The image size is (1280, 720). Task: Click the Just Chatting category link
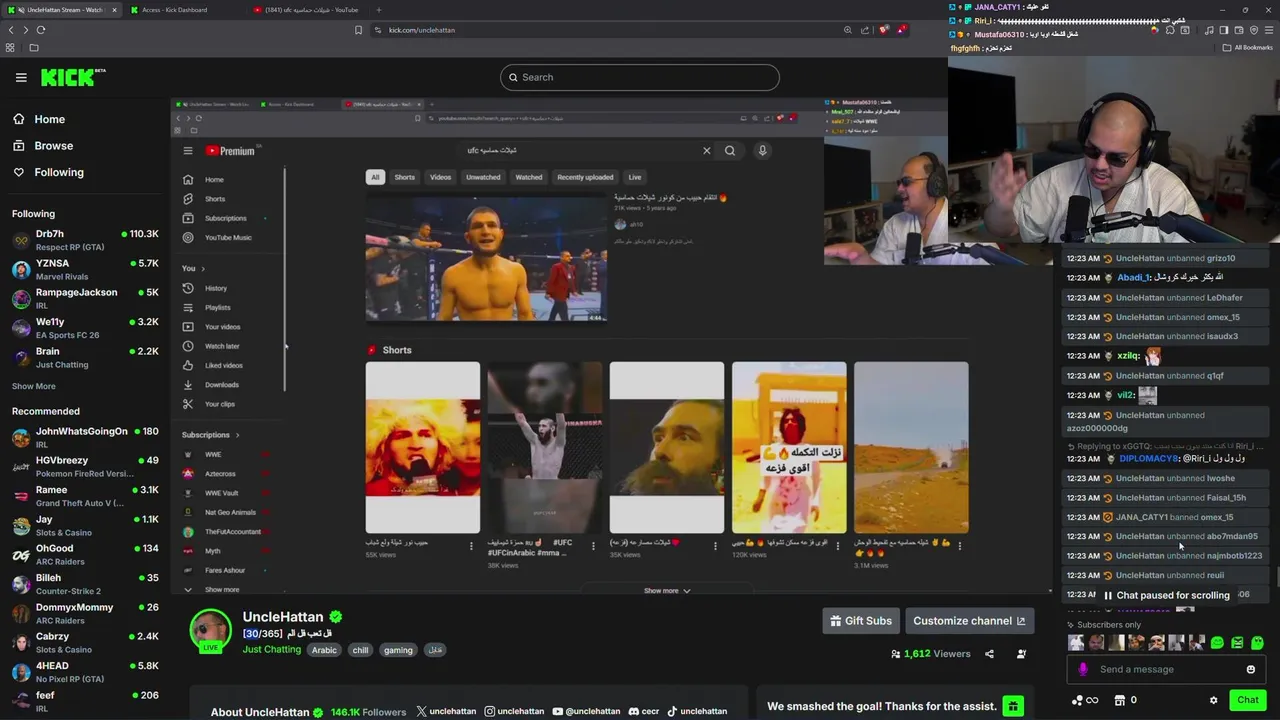pos(271,650)
